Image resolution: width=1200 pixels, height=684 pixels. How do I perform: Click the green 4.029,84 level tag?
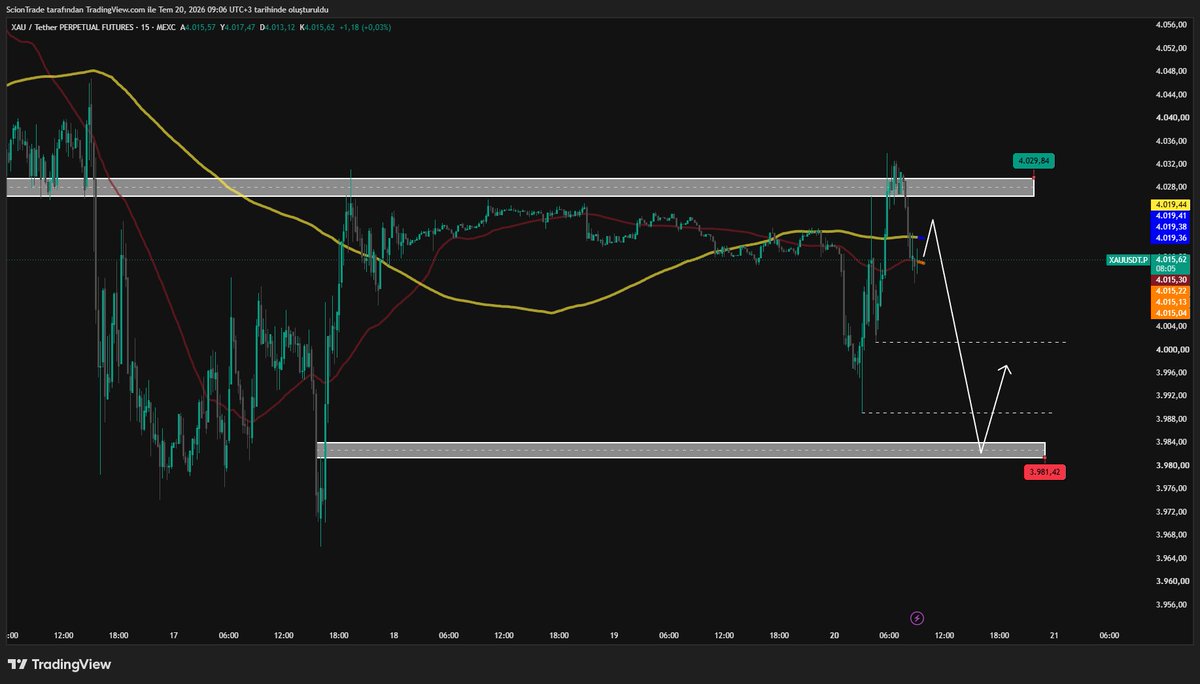tap(1034, 160)
